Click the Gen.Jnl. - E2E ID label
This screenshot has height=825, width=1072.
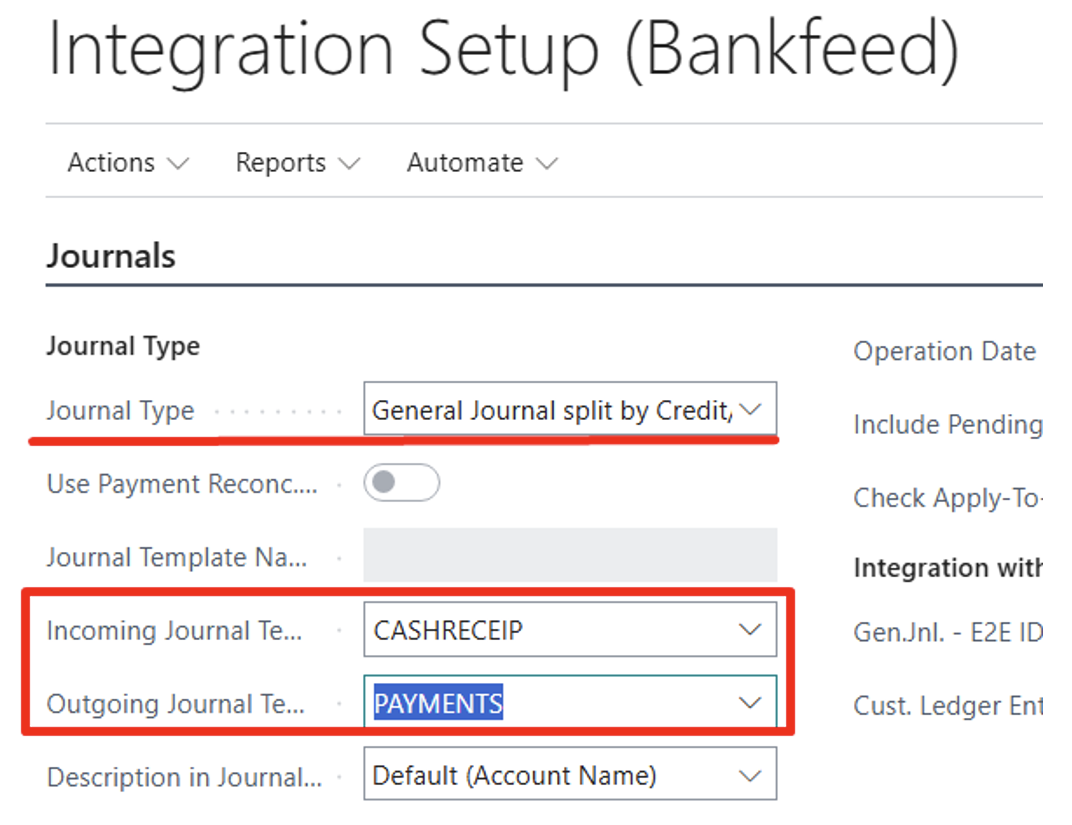tap(948, 632)
